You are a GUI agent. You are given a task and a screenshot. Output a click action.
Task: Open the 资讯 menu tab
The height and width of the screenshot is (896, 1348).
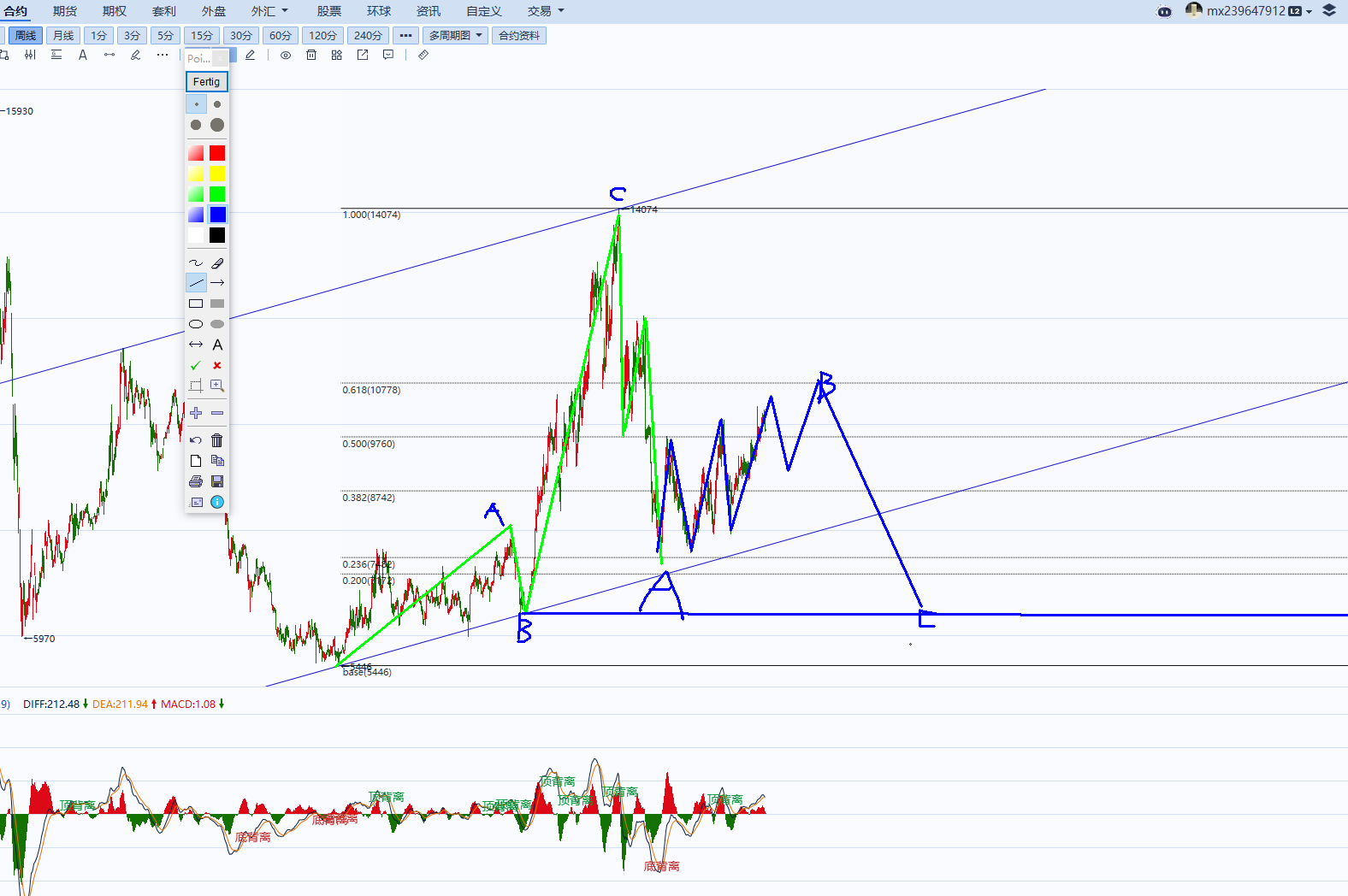tap(429, 11)
